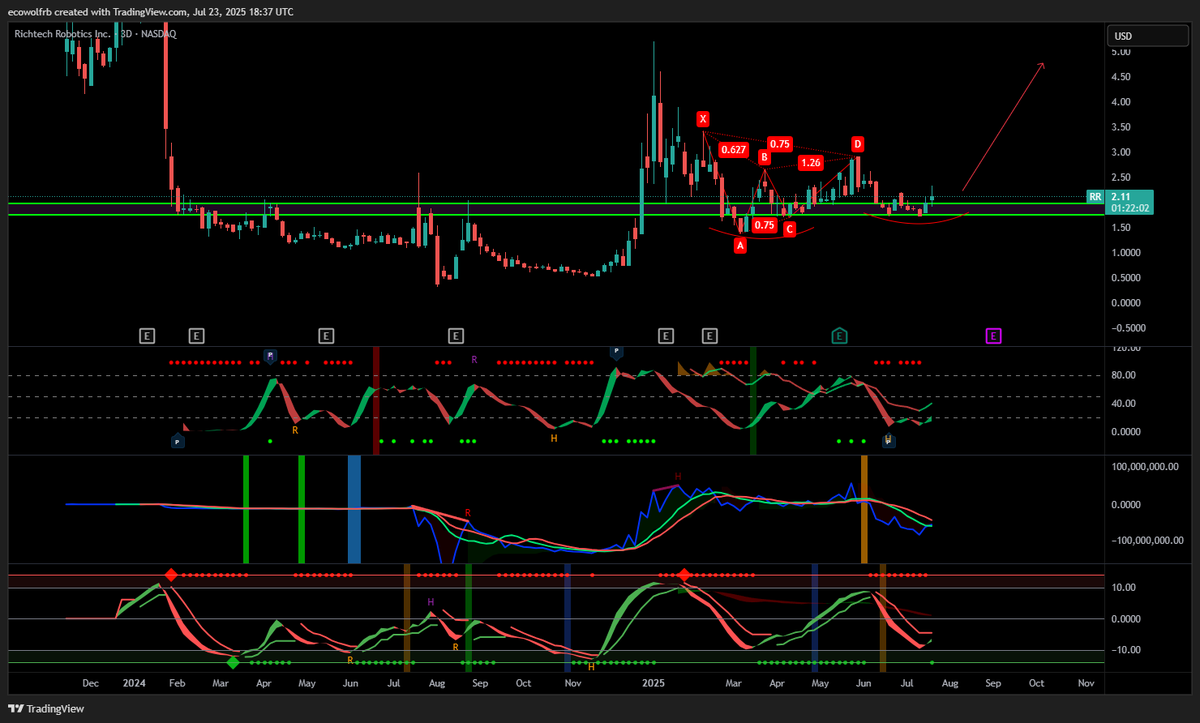This screenshot has height=723, width=1200.
Task: Click the 1.50 price axis label
Action: tap(1121, 227)
